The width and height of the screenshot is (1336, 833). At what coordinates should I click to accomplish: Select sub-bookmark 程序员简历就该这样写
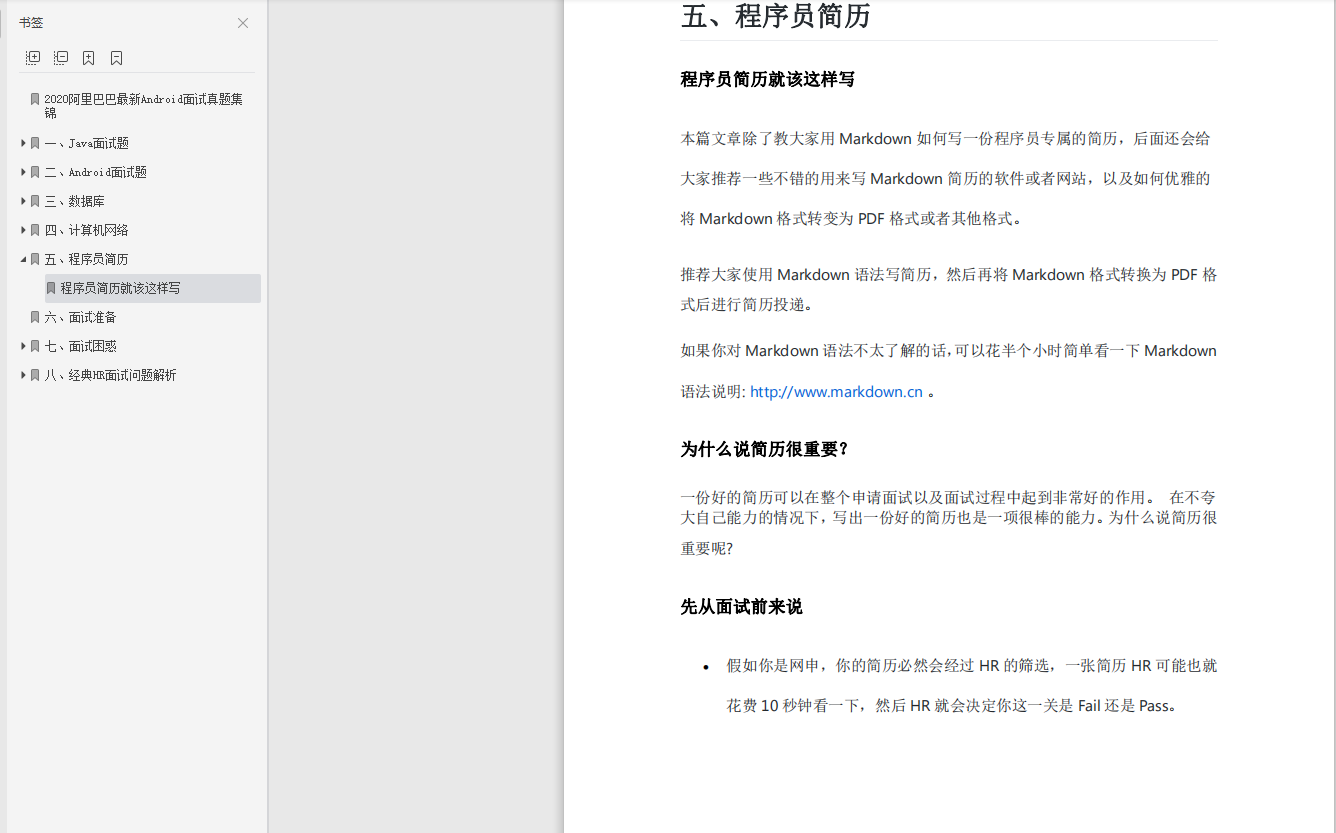click(x=120, y=288)
